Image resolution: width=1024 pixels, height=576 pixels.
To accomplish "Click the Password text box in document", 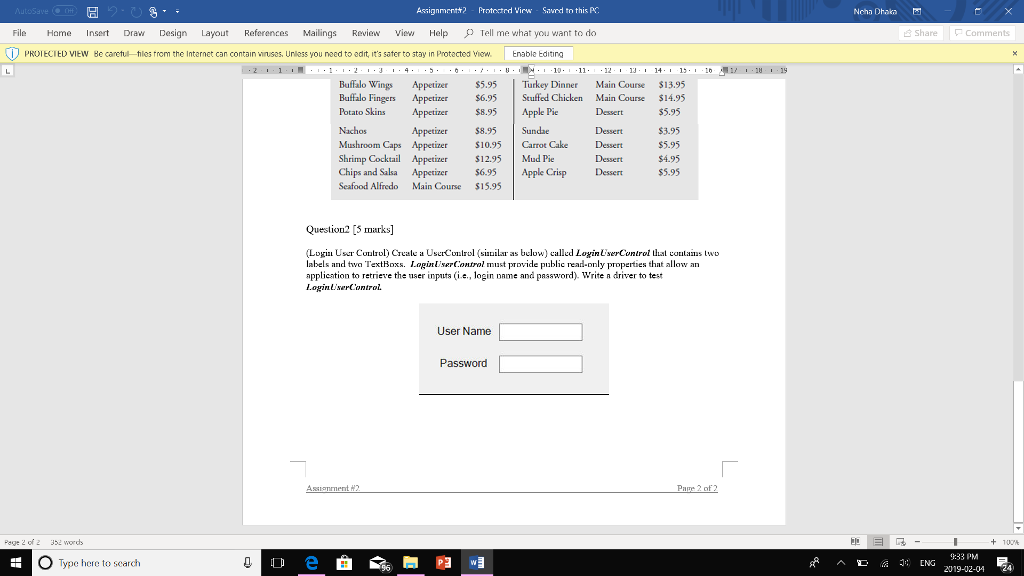I will pos(540,364).
